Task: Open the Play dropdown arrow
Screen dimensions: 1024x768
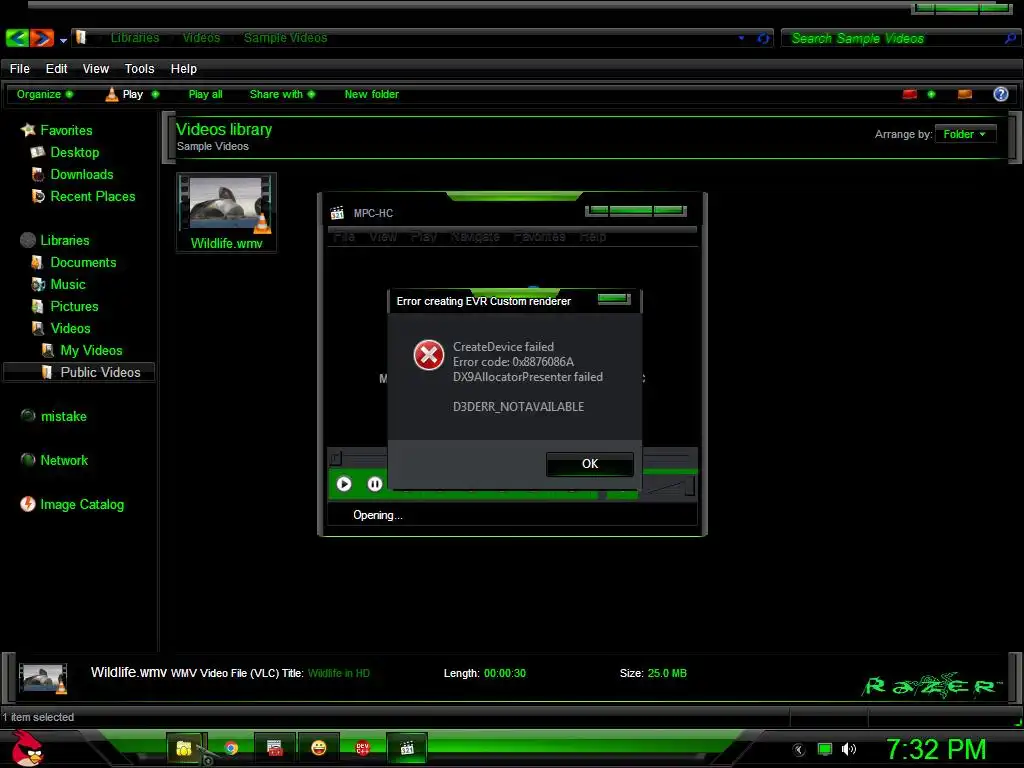Action: (155, 94)
